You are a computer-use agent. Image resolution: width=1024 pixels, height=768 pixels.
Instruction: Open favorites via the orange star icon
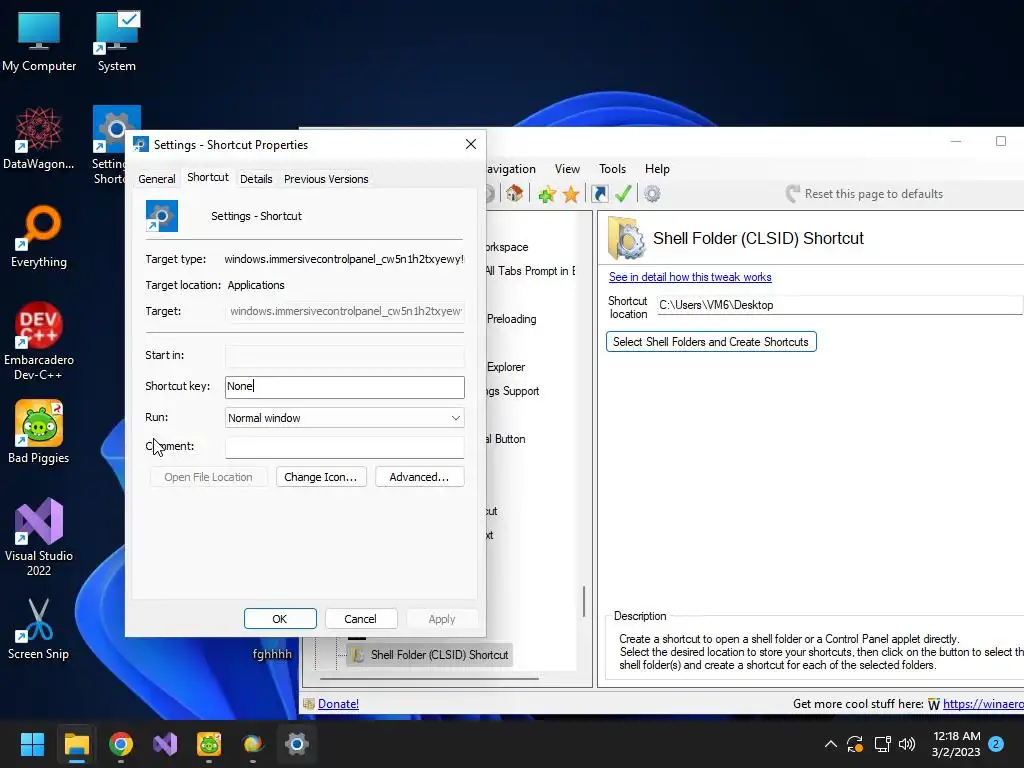[x=571, y=194]
